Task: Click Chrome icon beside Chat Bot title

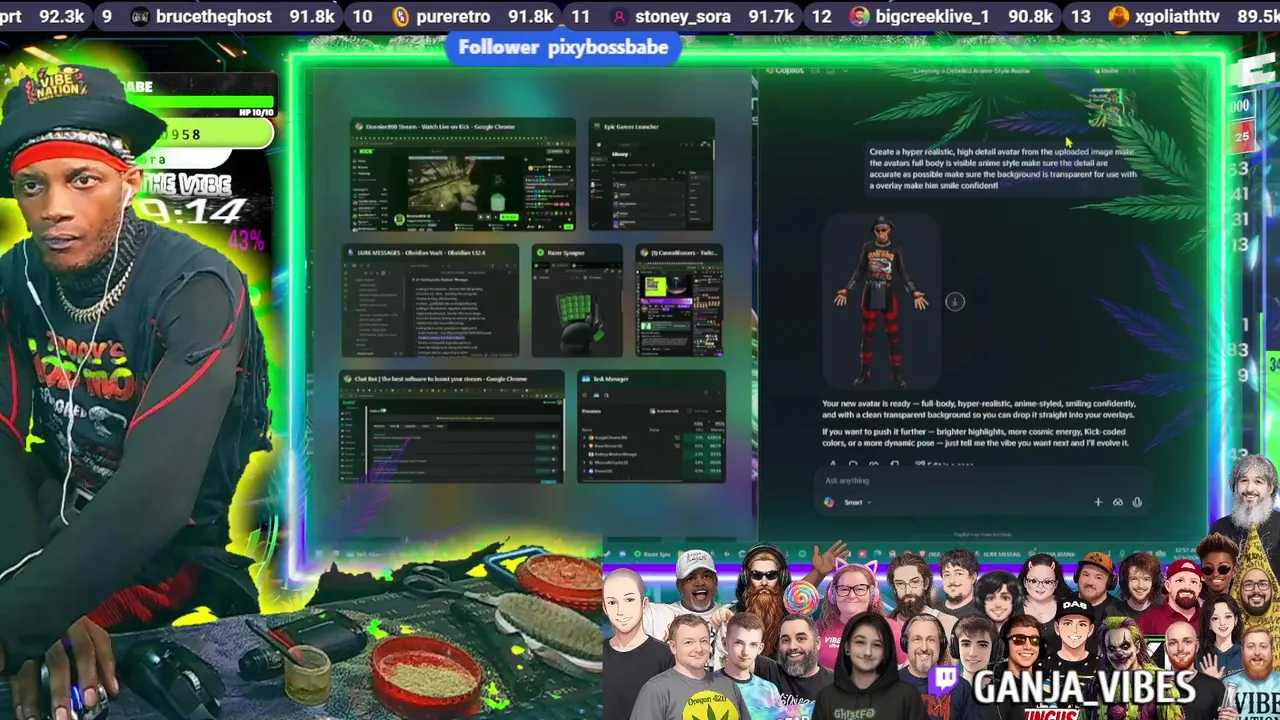Action: pos(348,379)
